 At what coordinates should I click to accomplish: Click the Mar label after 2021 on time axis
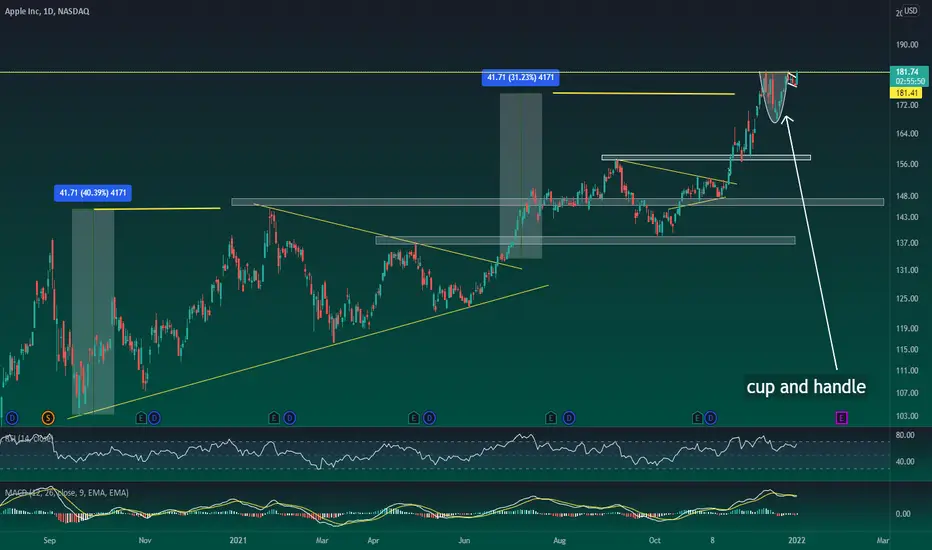tap(322, 540)
